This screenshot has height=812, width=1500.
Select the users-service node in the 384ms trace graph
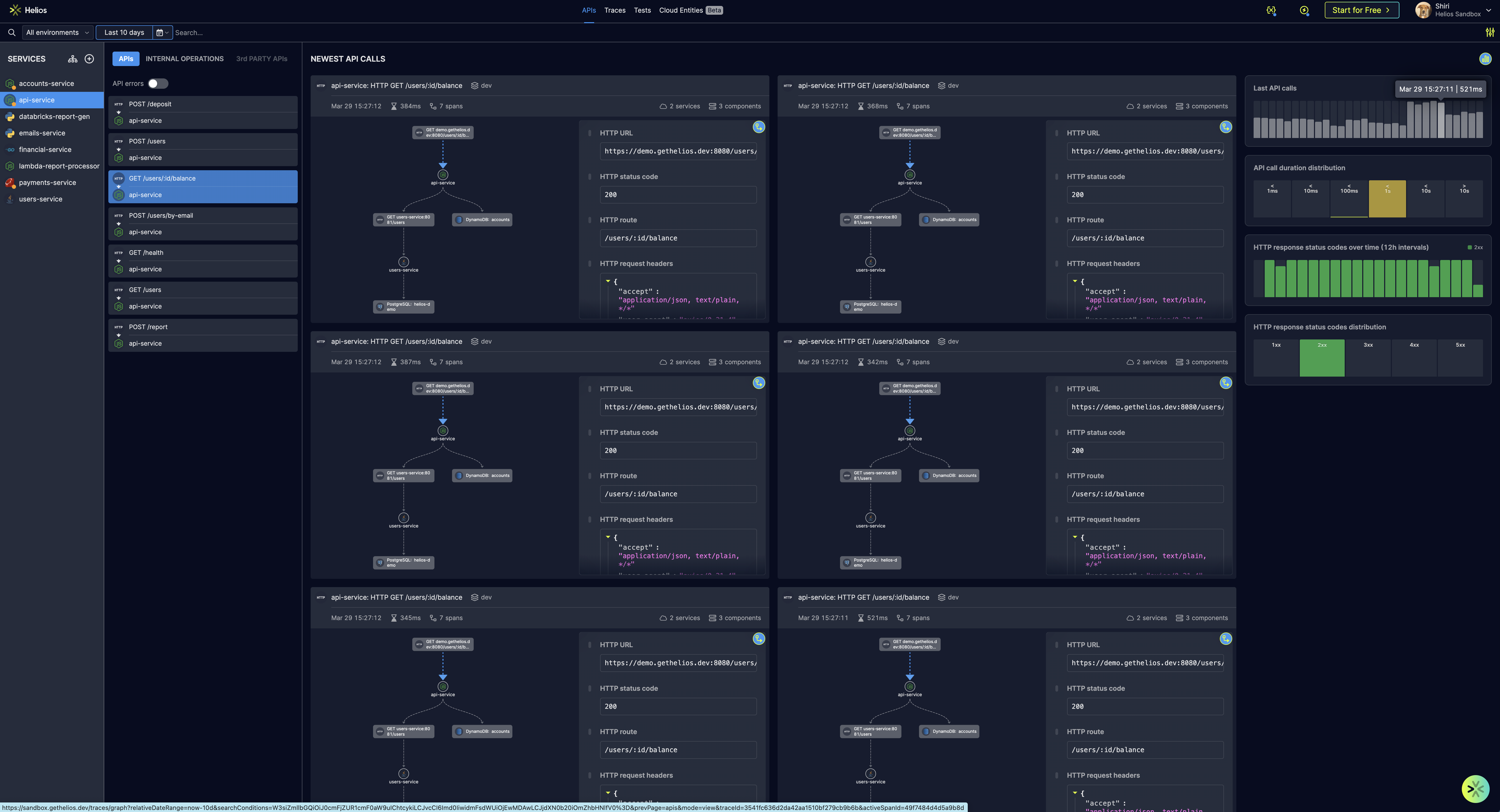[404, 262]
